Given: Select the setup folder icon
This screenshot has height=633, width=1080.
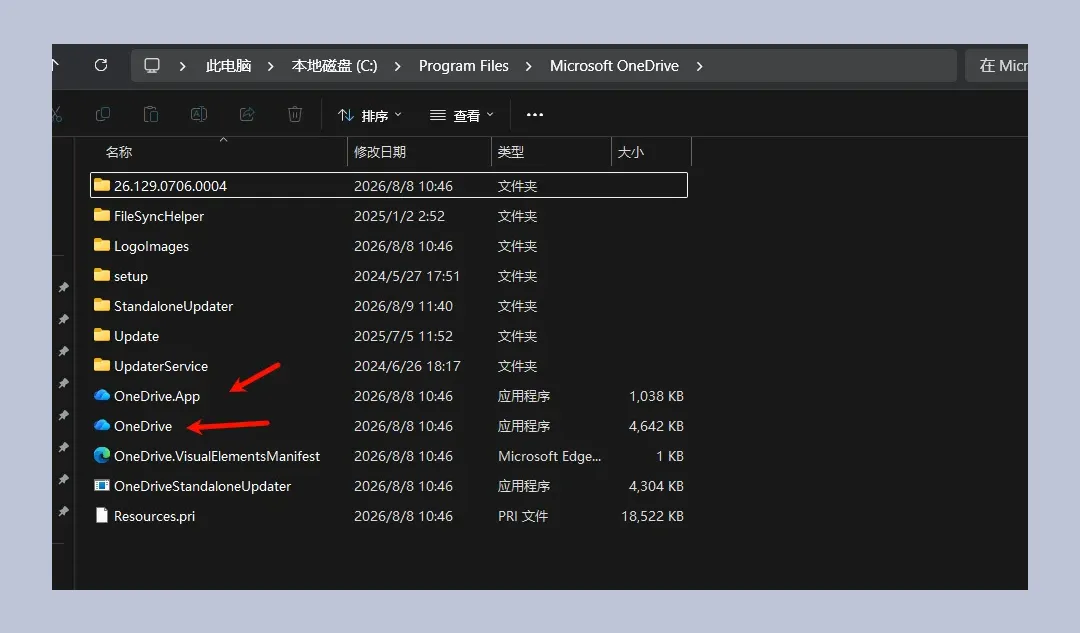Looking at the screenshot, I should click(x=102, y=275).
